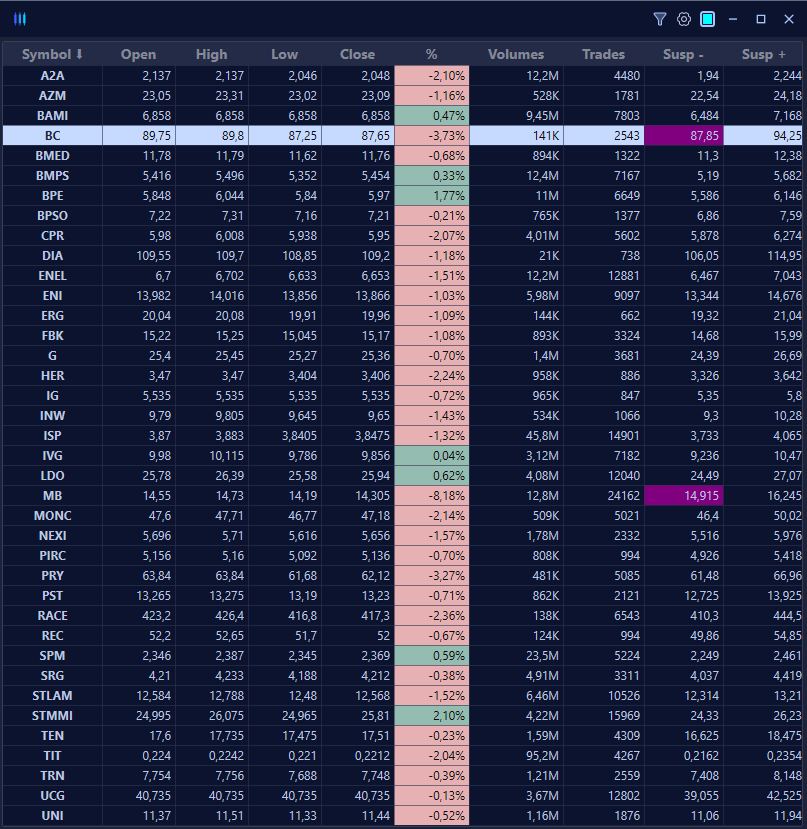Select the G symbol cell
The width and height of the screenshot is (807, 829).
click(x=52, y=356)
